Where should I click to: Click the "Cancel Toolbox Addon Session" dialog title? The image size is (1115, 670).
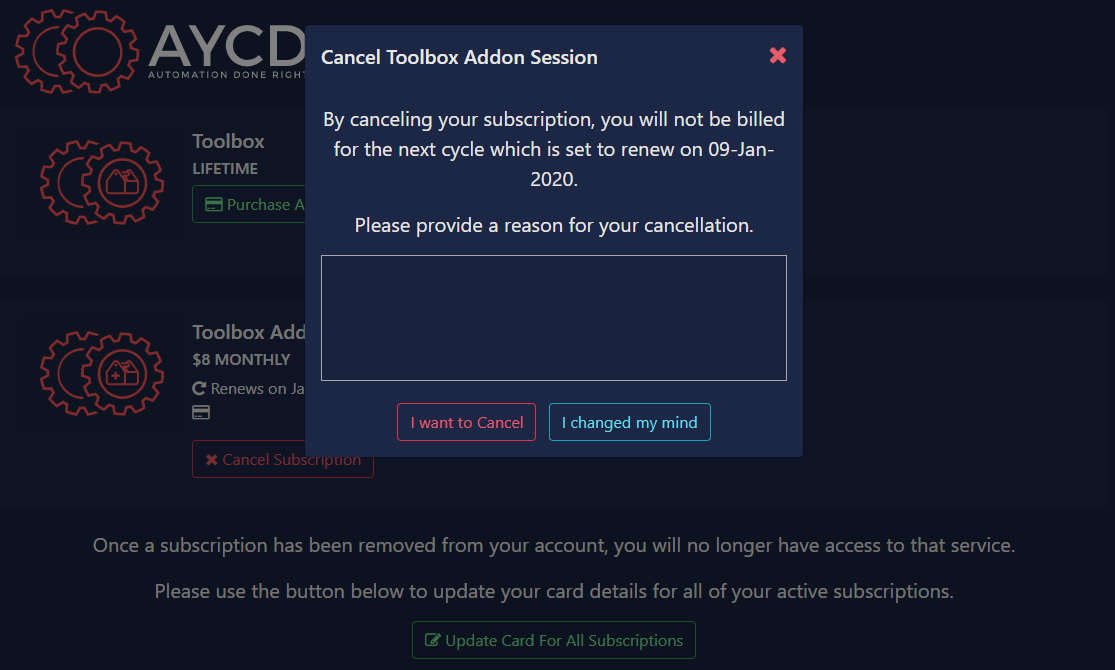[459, 57]
